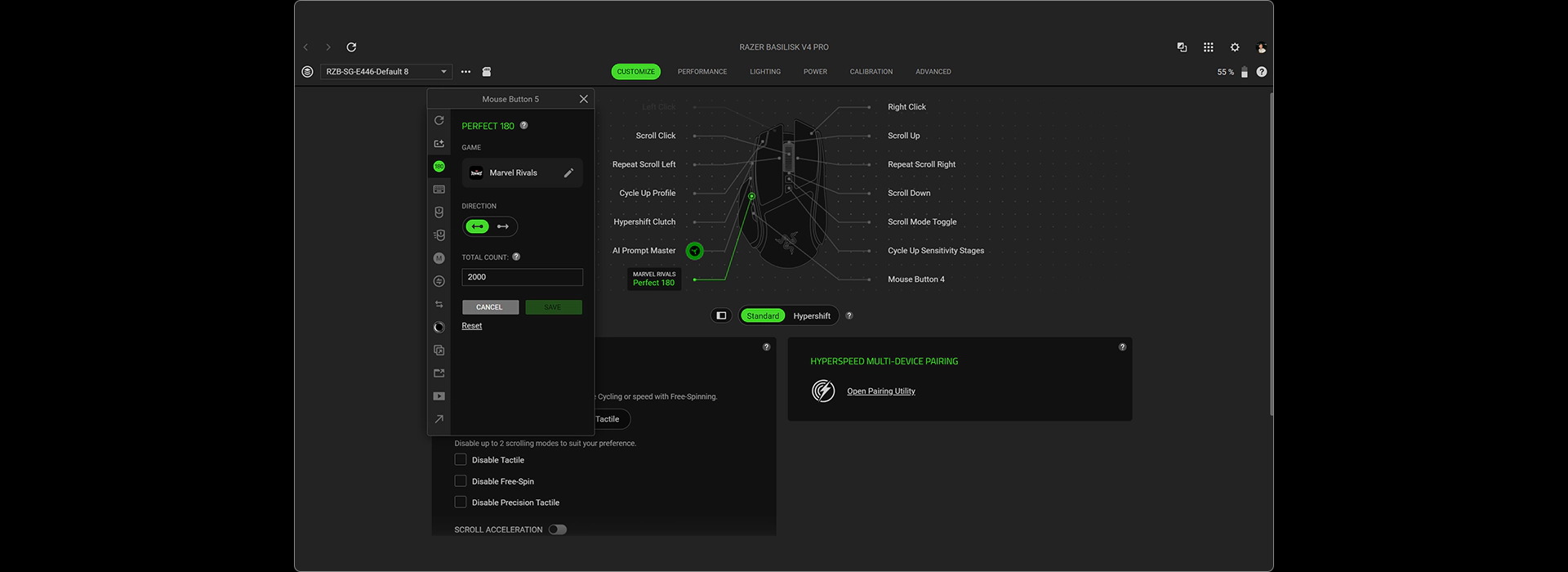Edit the Marvel Rivals game selection
This screenshot has height=572, width=1568.
click(x=568, y=173)
